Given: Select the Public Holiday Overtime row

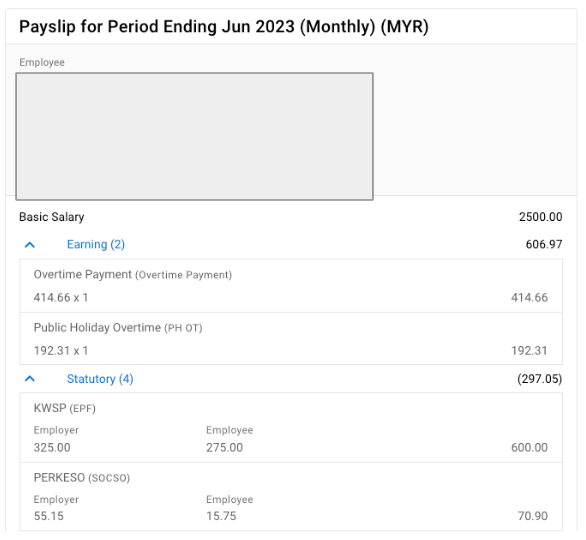Looking at the screenshot, I should 291,339.
